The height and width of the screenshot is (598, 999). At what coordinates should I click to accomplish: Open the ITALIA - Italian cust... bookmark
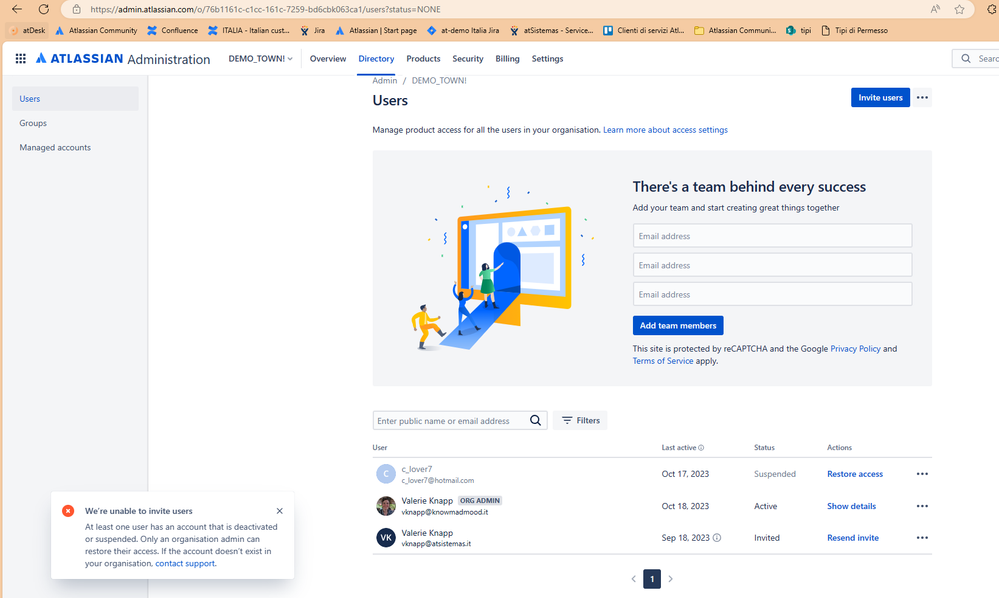(249, 31)
